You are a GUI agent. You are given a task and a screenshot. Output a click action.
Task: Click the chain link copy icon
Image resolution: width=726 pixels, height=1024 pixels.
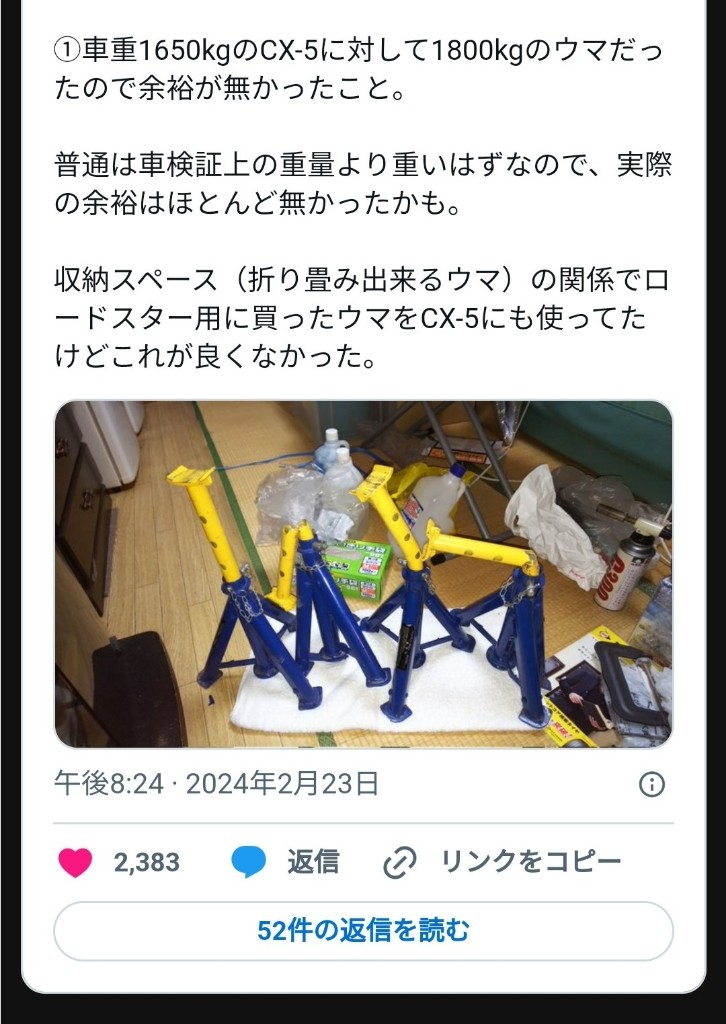point(400,863)
